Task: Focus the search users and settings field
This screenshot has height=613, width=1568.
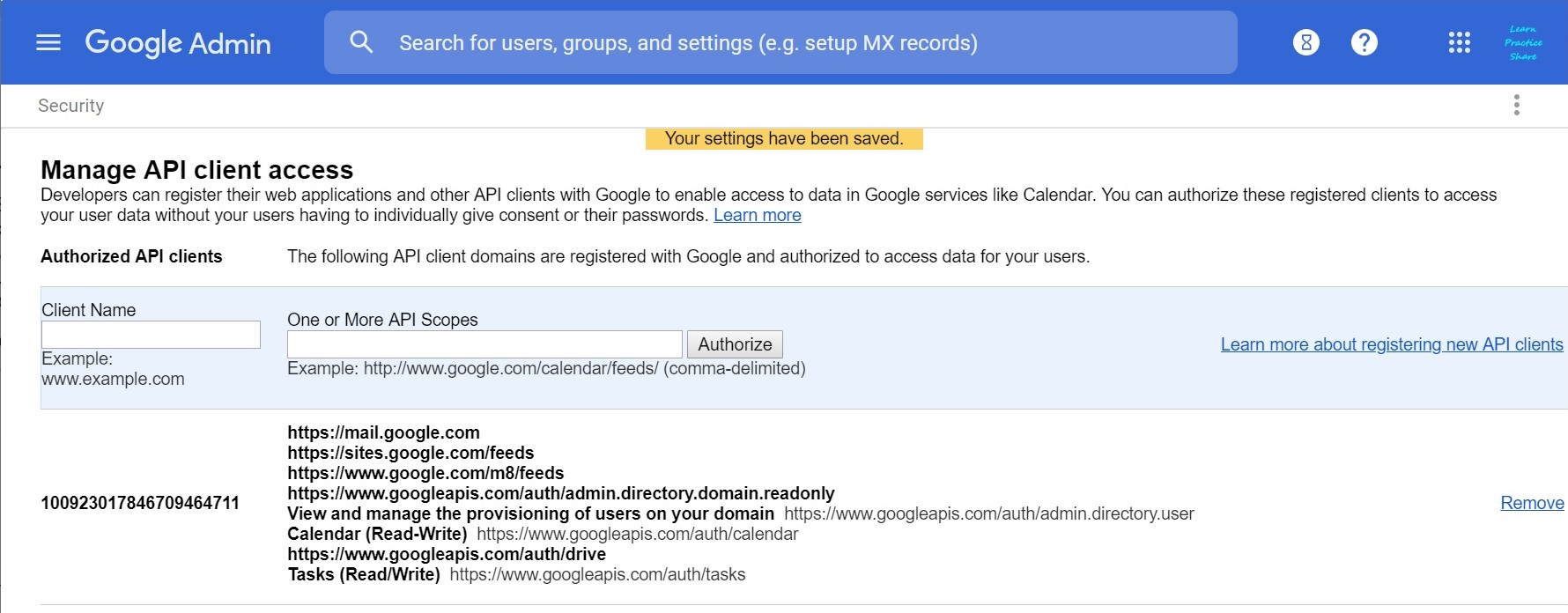Action: coord(780,42)
